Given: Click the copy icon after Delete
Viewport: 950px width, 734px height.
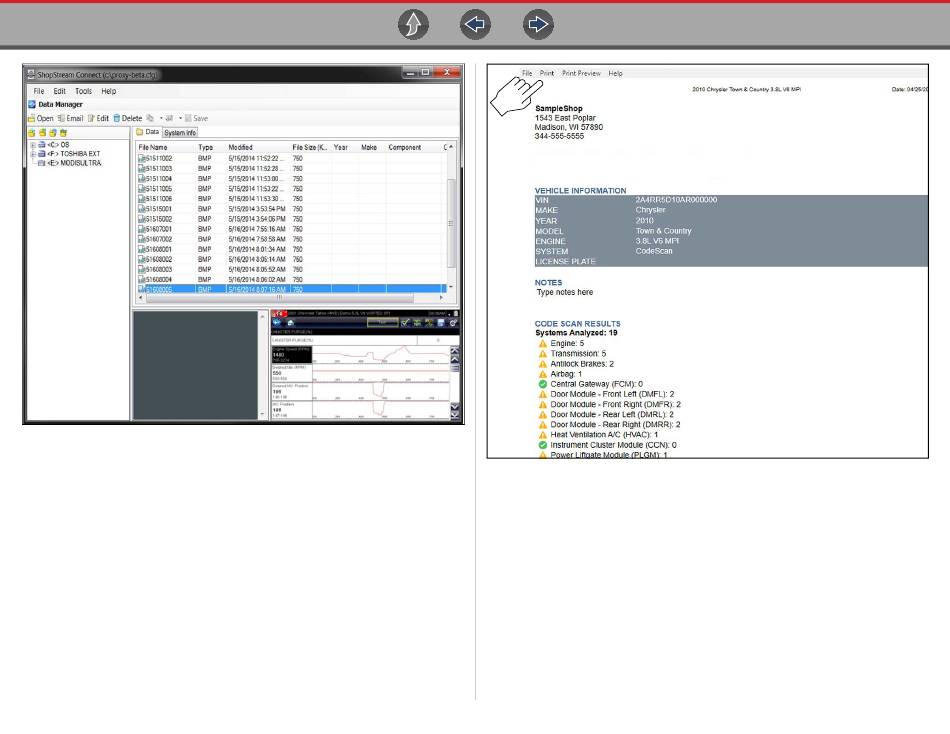Looking at the screenshot, I should tap(150, 118).
